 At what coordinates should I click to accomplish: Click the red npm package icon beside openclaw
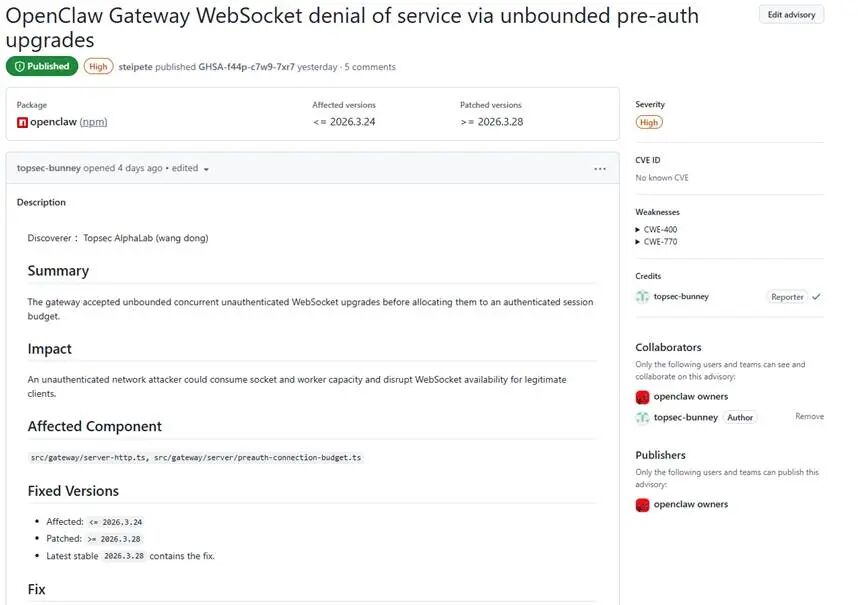click(x=22, y=122)
